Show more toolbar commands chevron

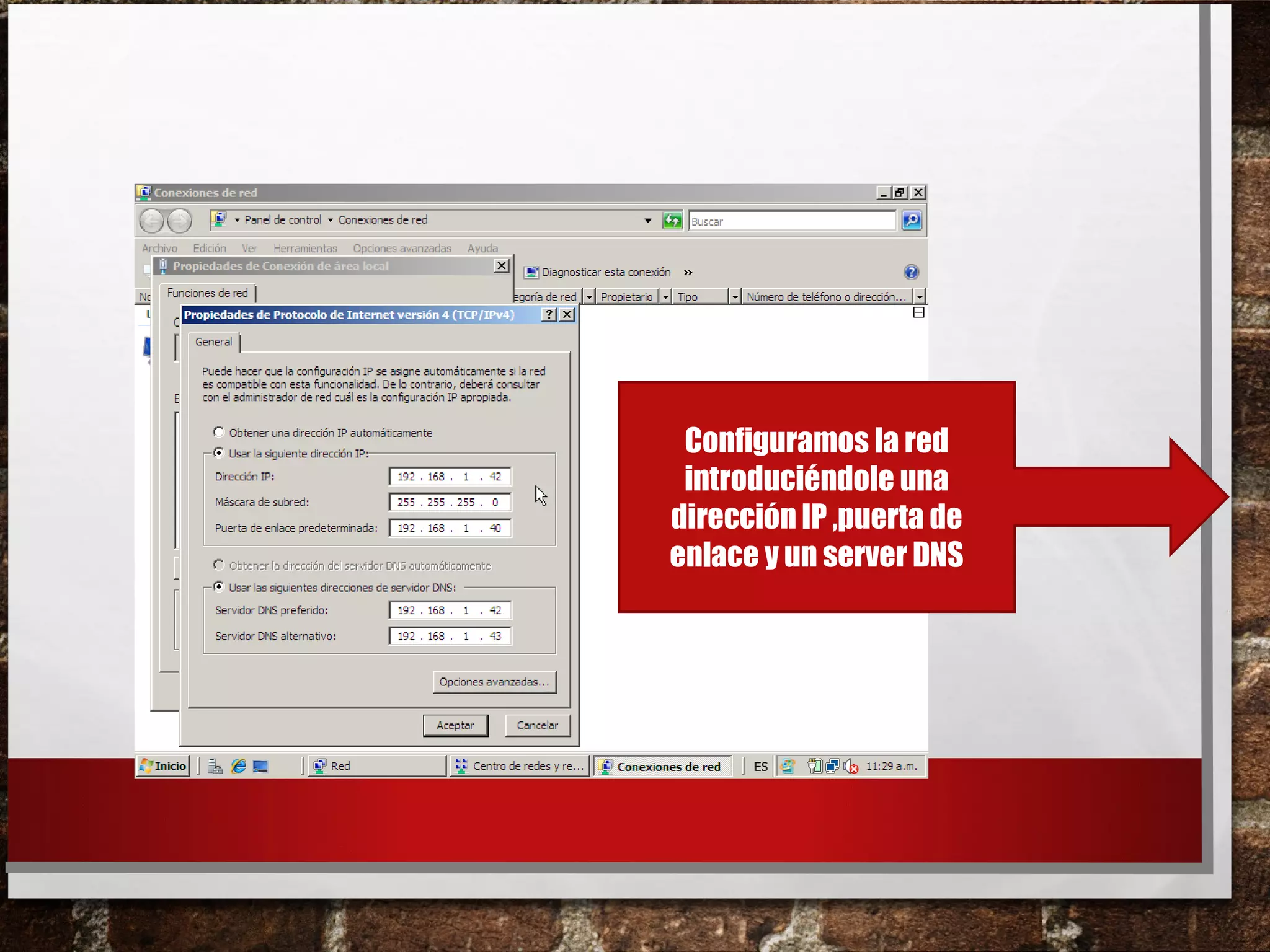(688, 273)
